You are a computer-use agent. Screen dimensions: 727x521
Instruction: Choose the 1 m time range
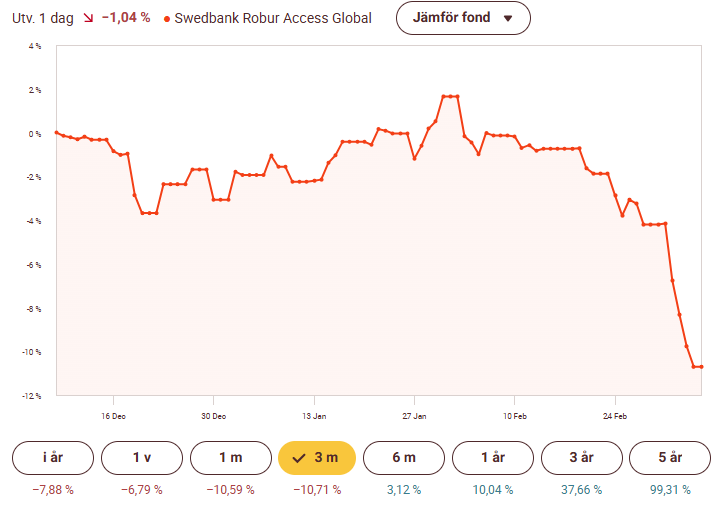231,457
